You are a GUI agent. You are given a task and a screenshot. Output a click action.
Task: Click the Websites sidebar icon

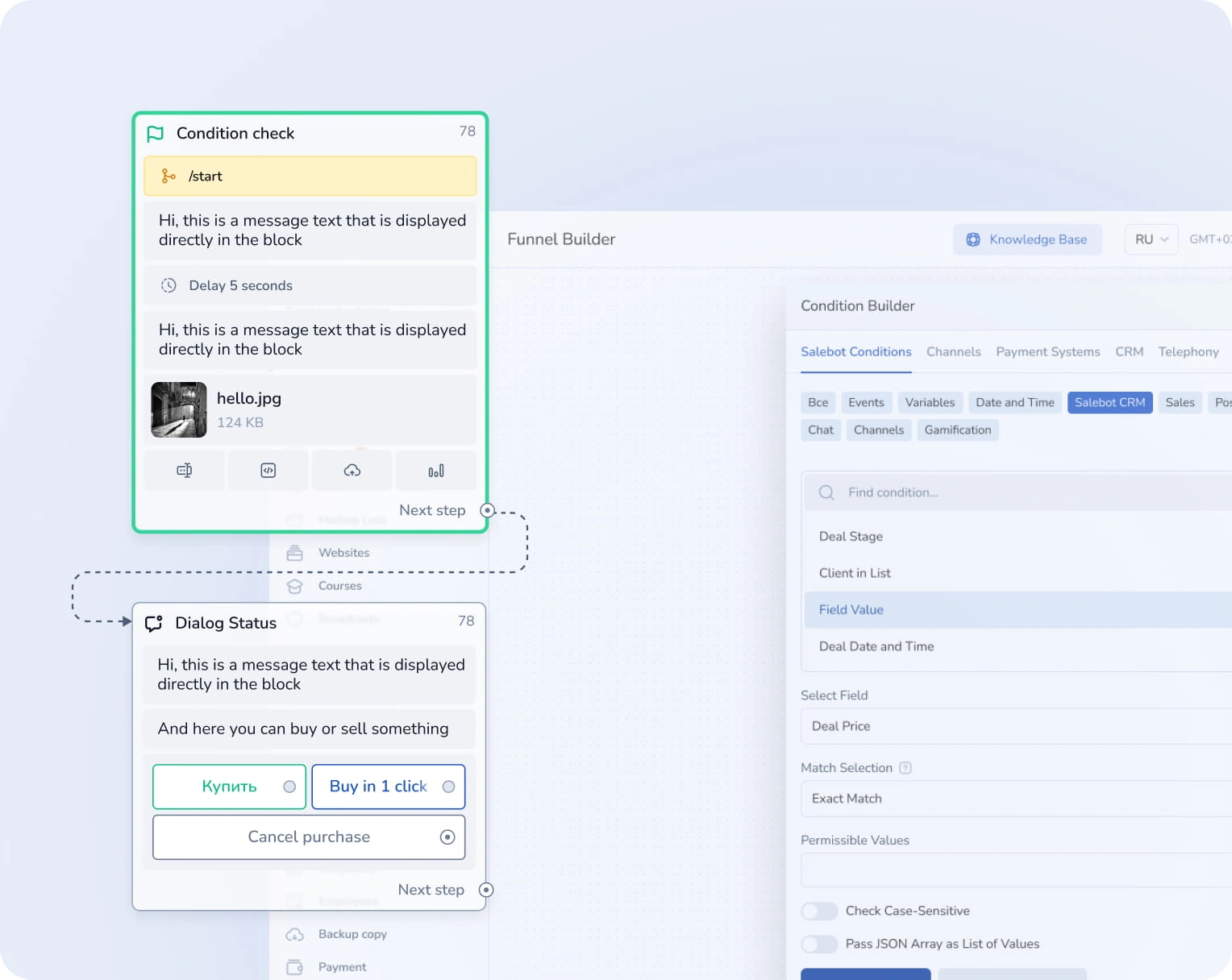click(x=294, y=553)
